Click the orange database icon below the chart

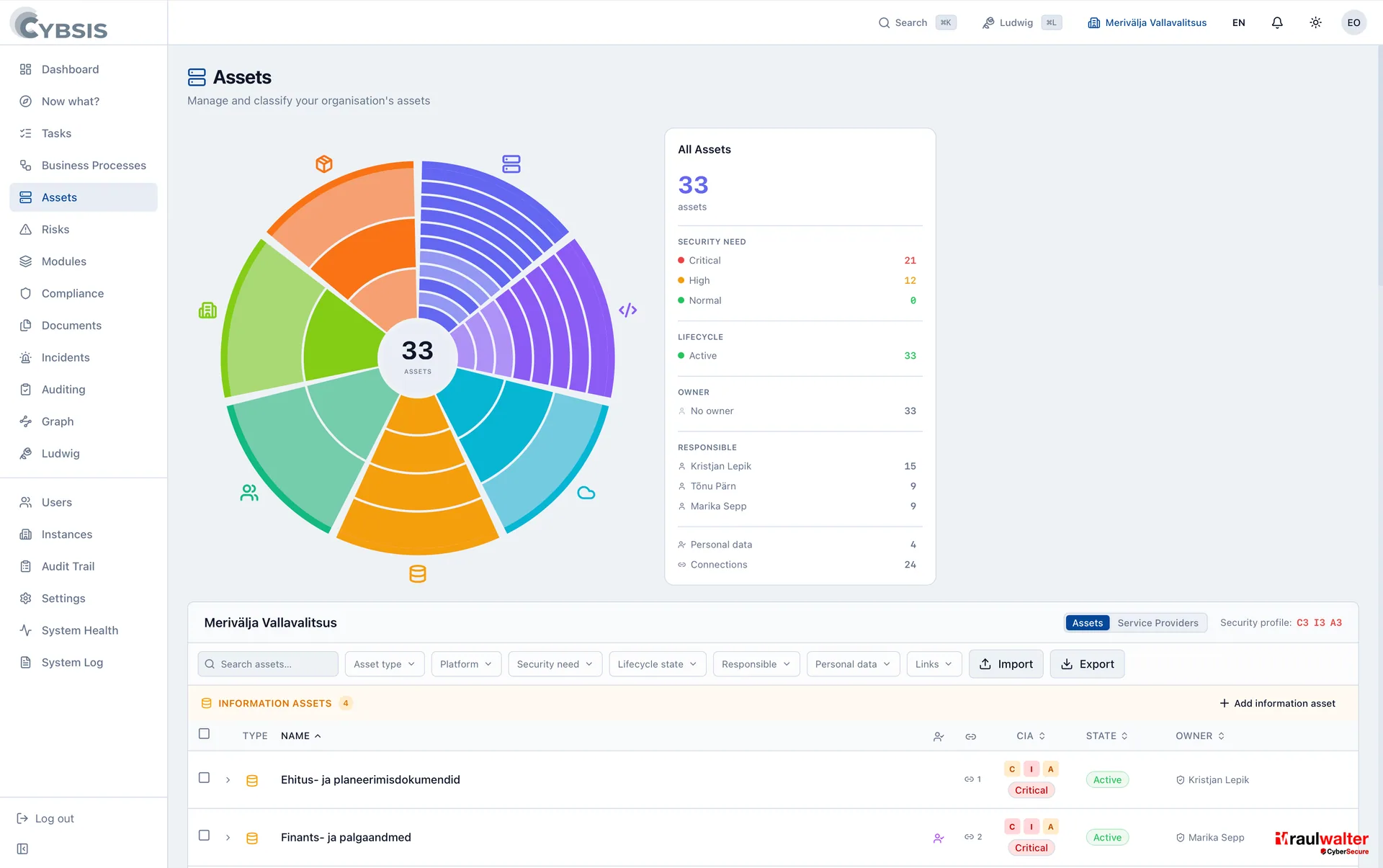(418, 573)
